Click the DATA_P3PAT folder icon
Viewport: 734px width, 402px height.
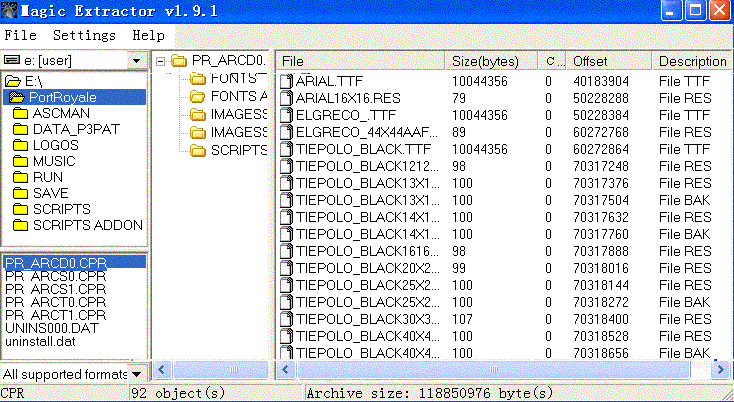pos(21,129)
